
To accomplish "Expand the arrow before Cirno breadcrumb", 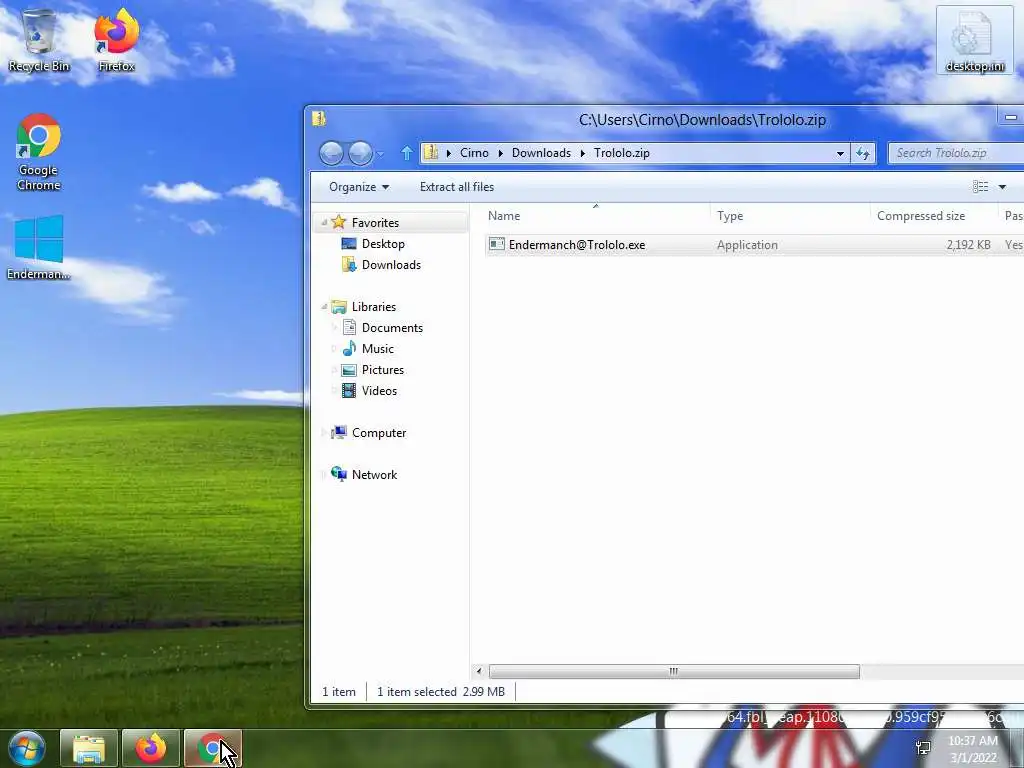I will (449, 153).
